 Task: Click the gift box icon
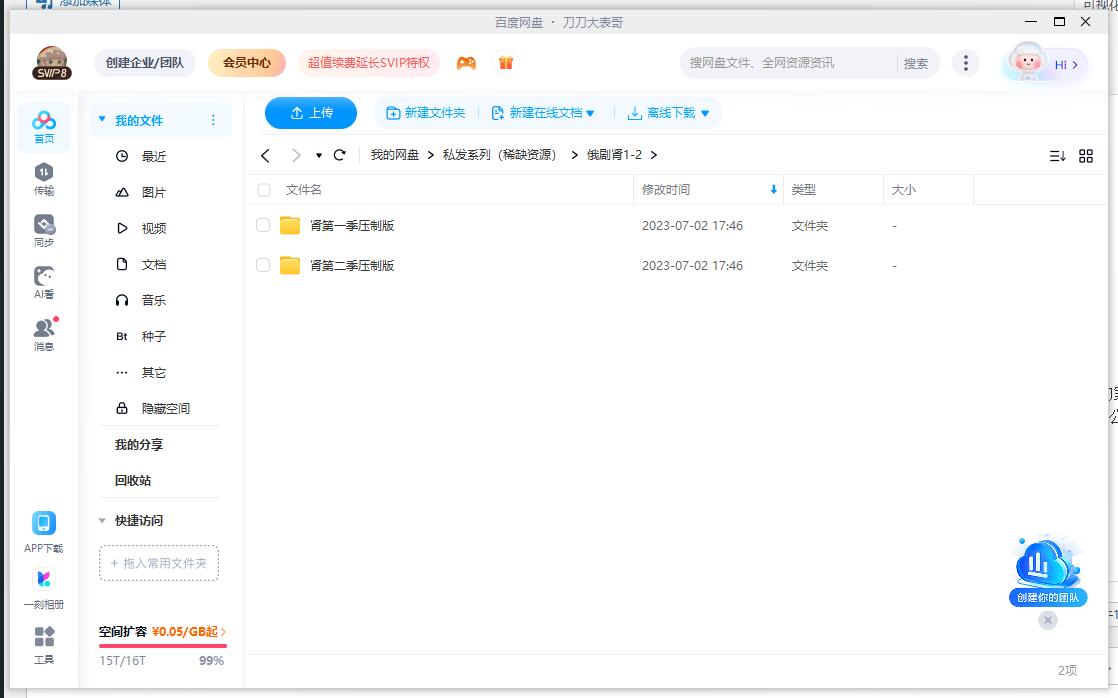pyautogui.click(x=507, y=62)
